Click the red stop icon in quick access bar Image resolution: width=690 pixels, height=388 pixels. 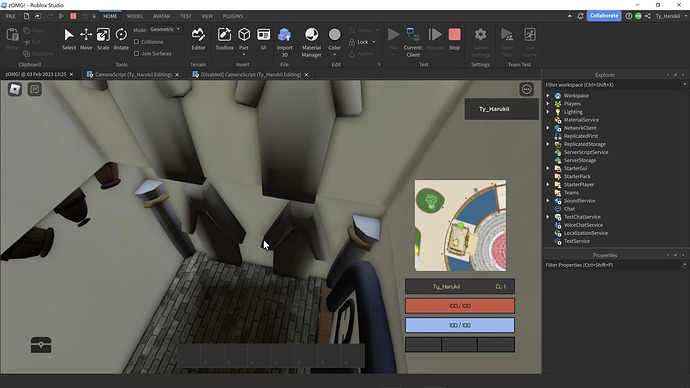click(73, 16)
